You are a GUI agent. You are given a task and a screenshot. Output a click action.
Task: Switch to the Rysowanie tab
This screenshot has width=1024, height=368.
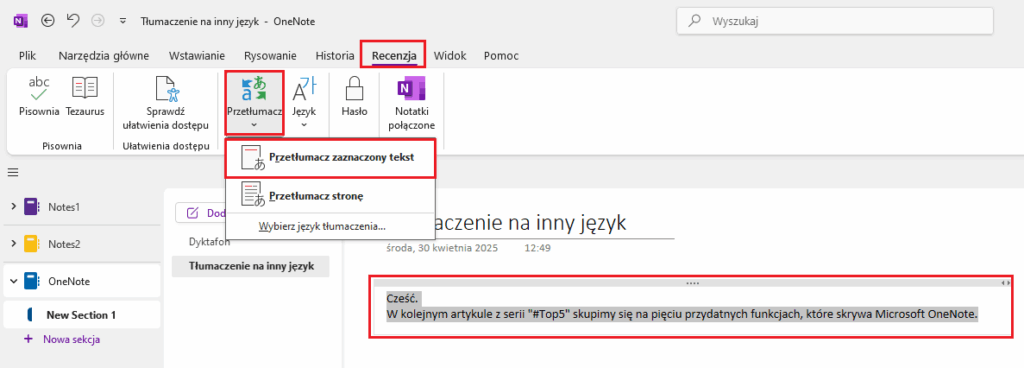click(270, 55)
